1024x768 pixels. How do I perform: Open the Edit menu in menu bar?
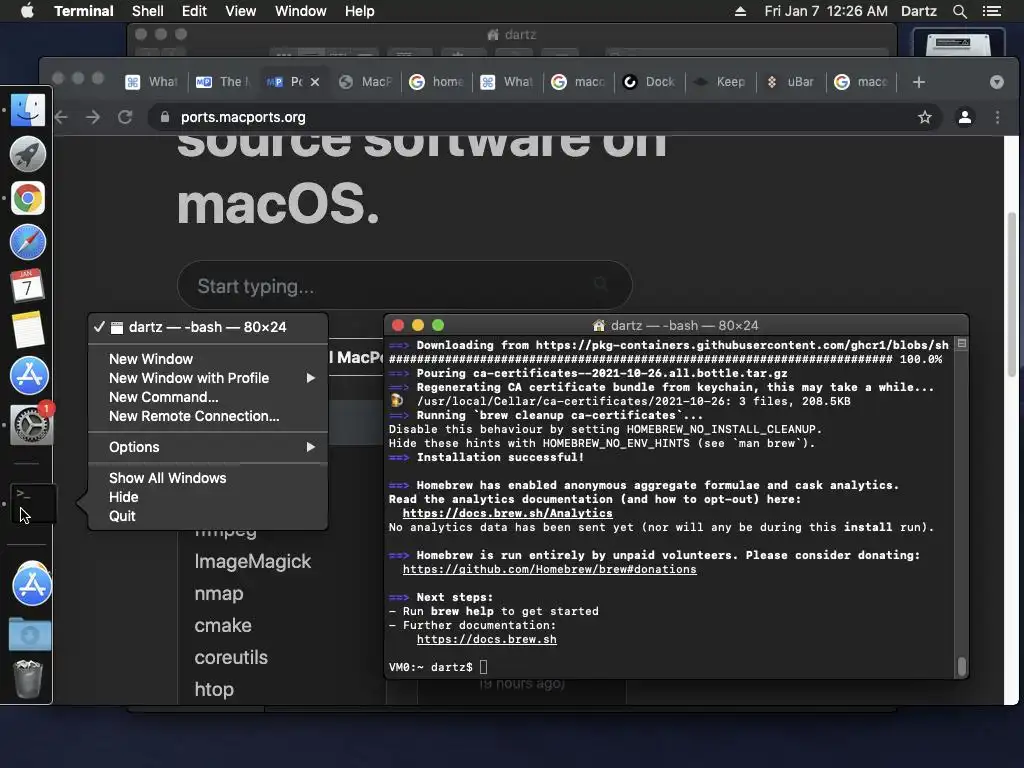click(194, 11)
